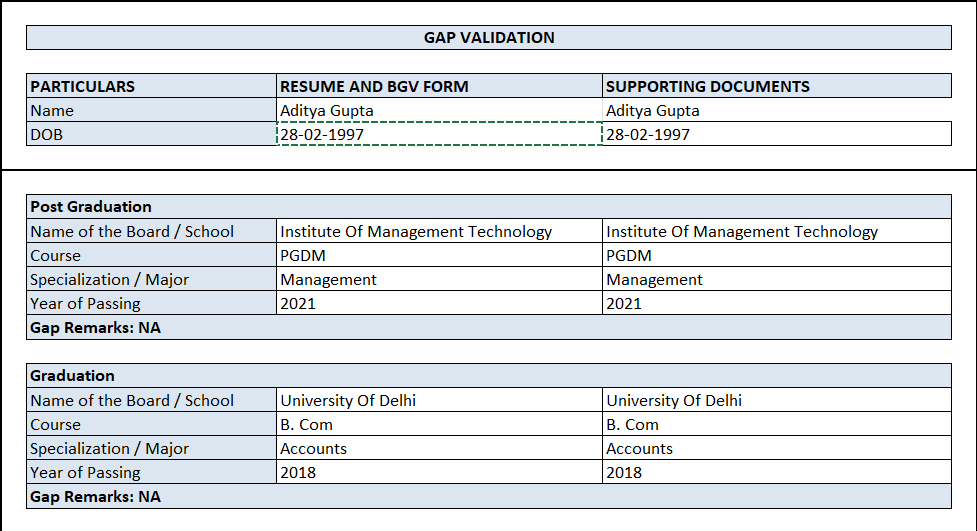This screenshot has height=531, width=977.
Task: Select the DOB cell with dashed border
Action: pos(439,134)
